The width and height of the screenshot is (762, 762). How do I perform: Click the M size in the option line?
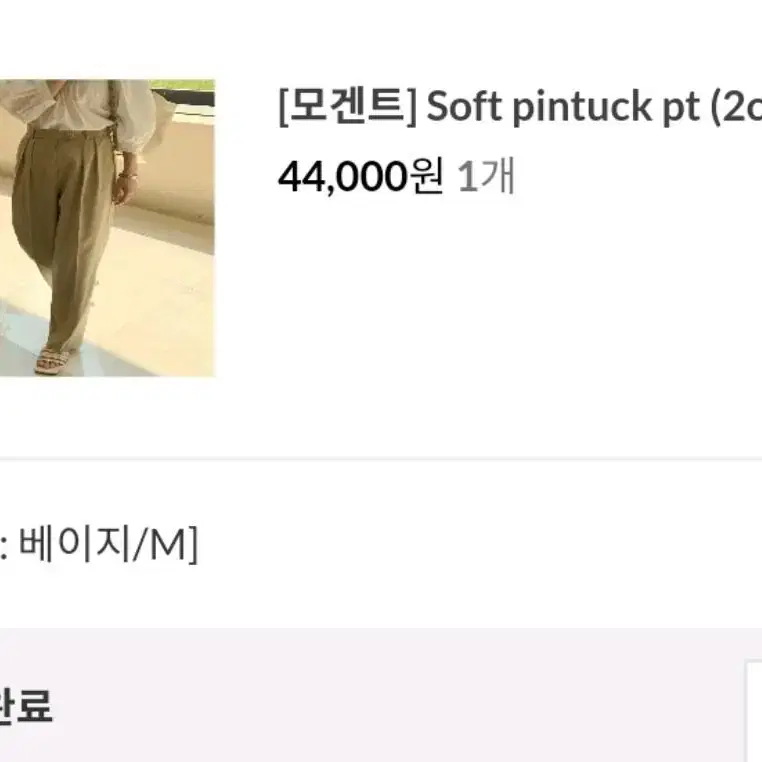(x=168, y=543)
